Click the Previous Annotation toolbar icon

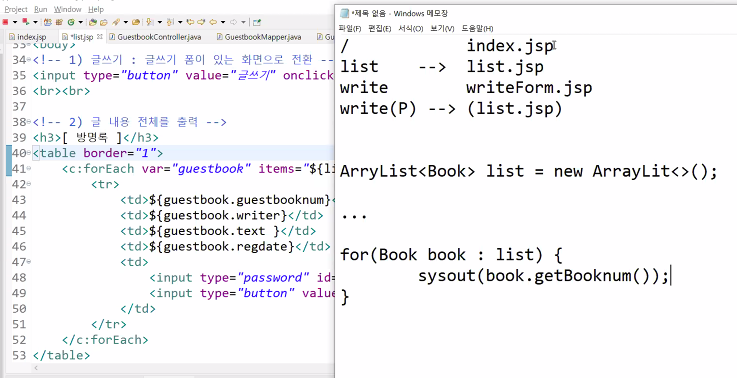point(170,22)
